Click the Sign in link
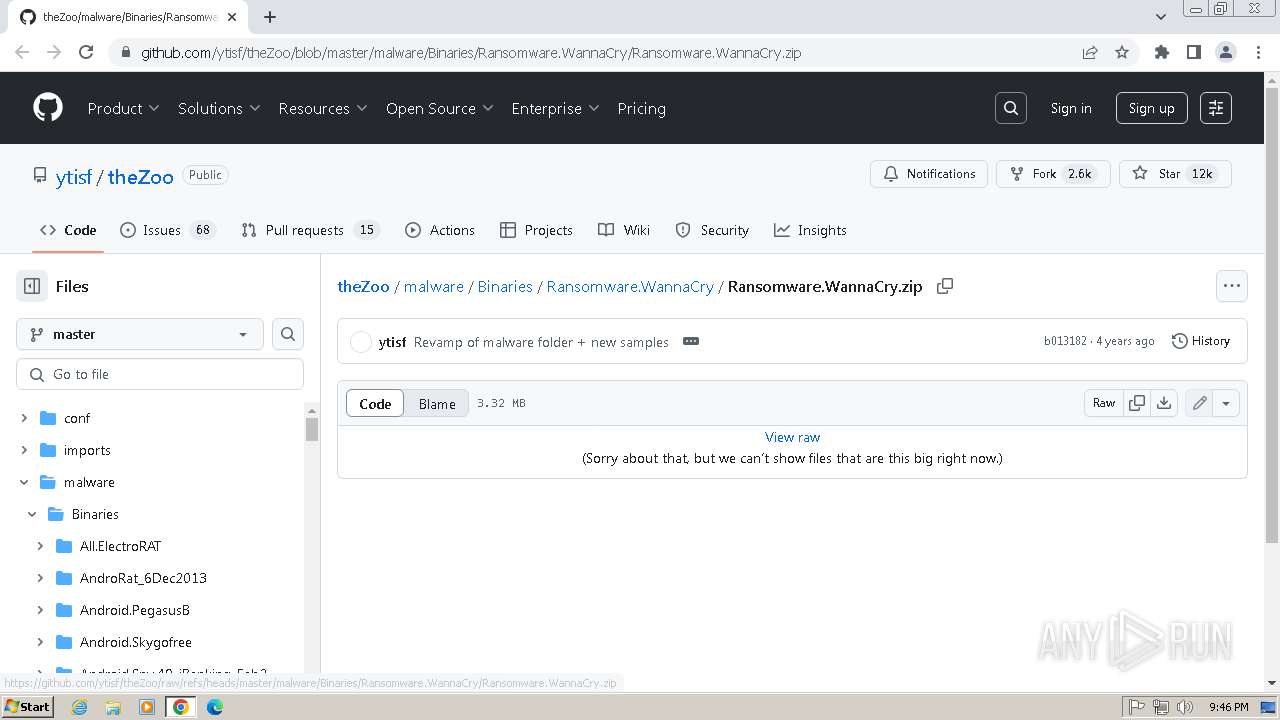The width and height of the screenshot is (1280, 720). pyautogui.click(x=1071, y=108)
